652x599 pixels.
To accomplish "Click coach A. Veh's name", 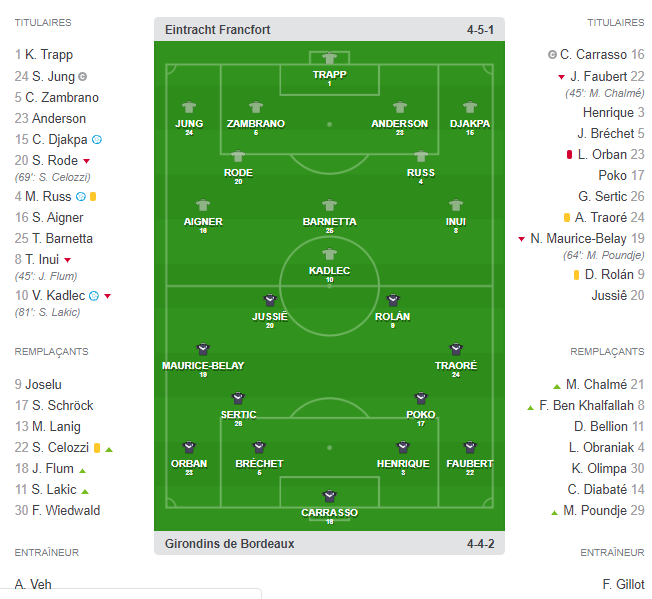I will point(34,584).
